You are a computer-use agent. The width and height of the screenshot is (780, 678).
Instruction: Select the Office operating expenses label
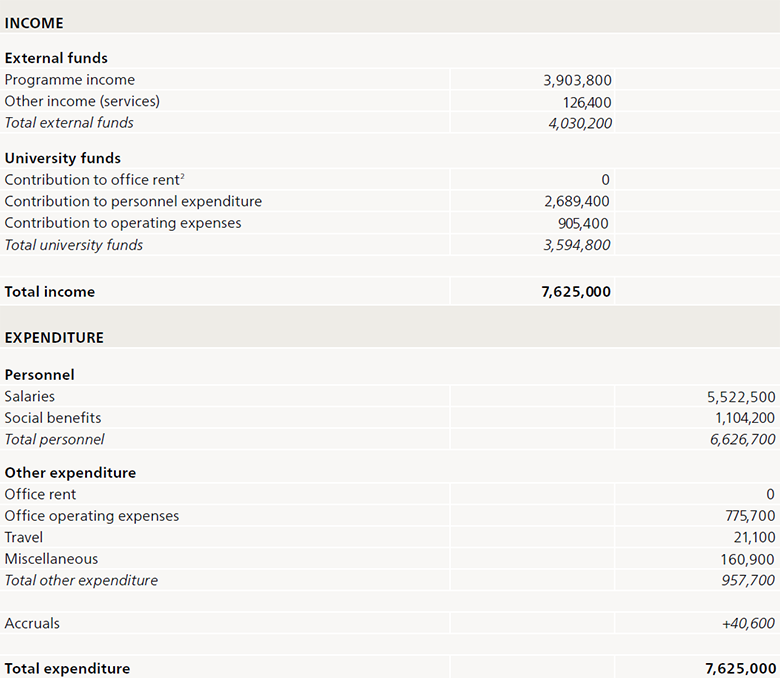click(x=92, y=516)
